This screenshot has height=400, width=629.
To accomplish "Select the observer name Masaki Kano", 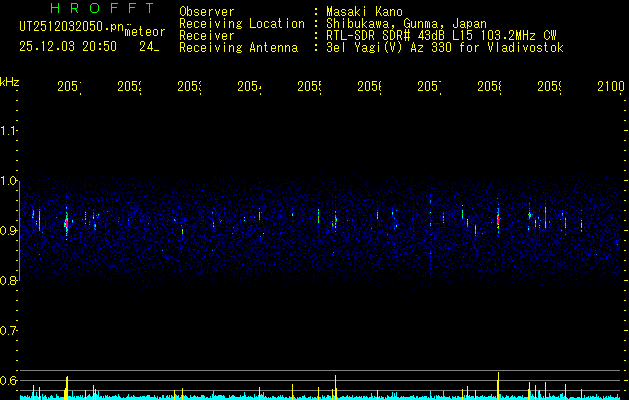I will (x=364, y=12).
